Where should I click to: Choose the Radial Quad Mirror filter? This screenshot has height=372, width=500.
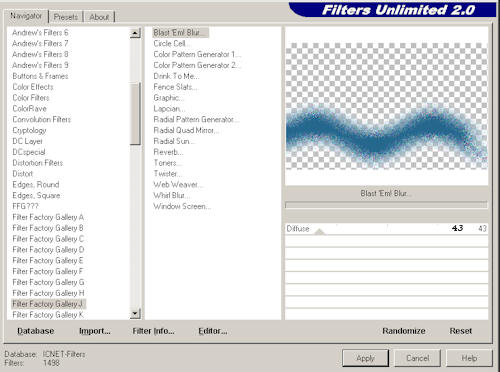pyautogui.click(x=186, y=130)
